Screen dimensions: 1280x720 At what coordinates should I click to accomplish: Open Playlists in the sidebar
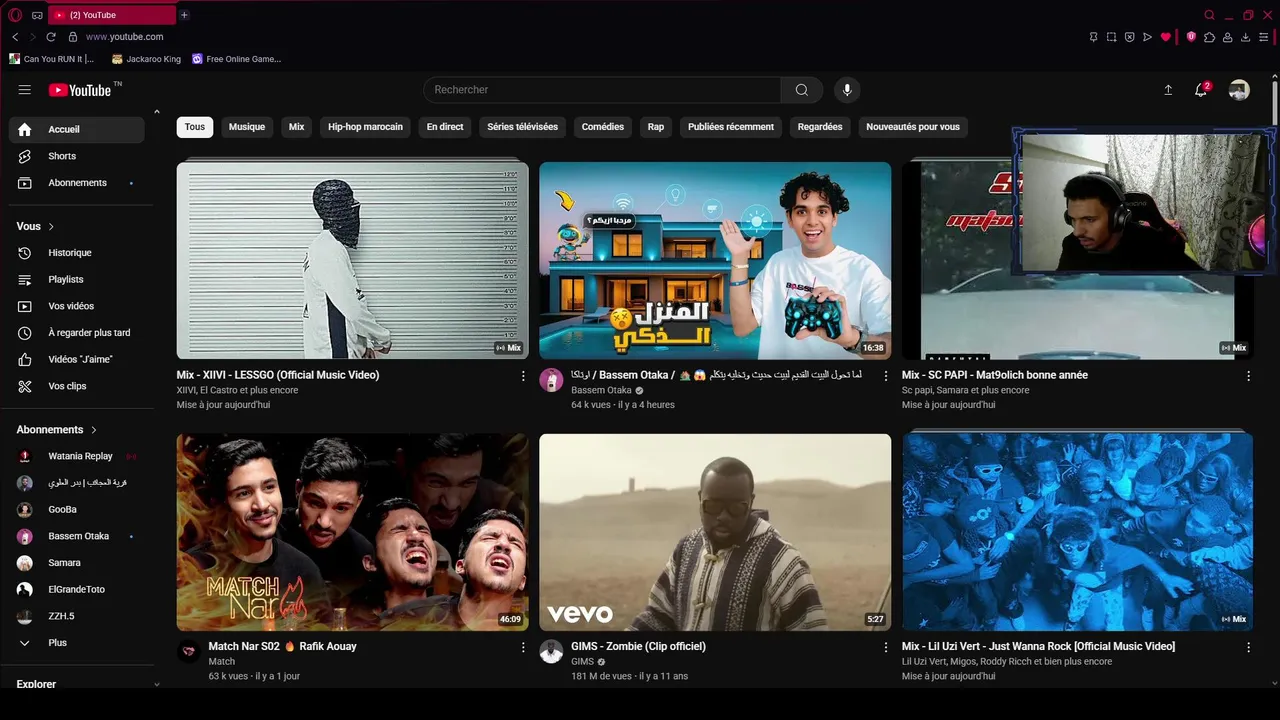[77, 279]
